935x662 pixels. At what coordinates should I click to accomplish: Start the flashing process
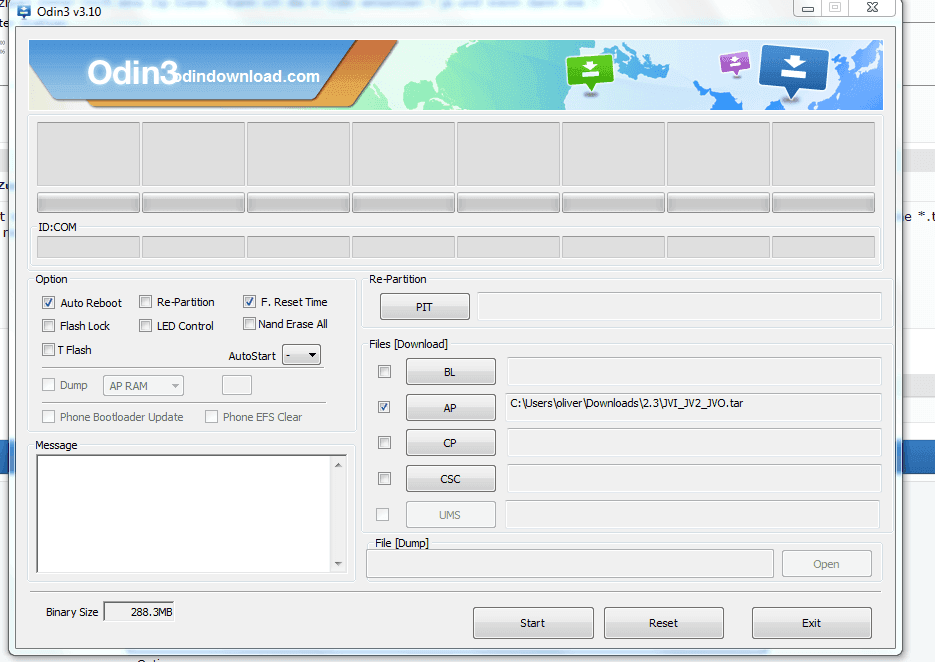click(533, 623)
